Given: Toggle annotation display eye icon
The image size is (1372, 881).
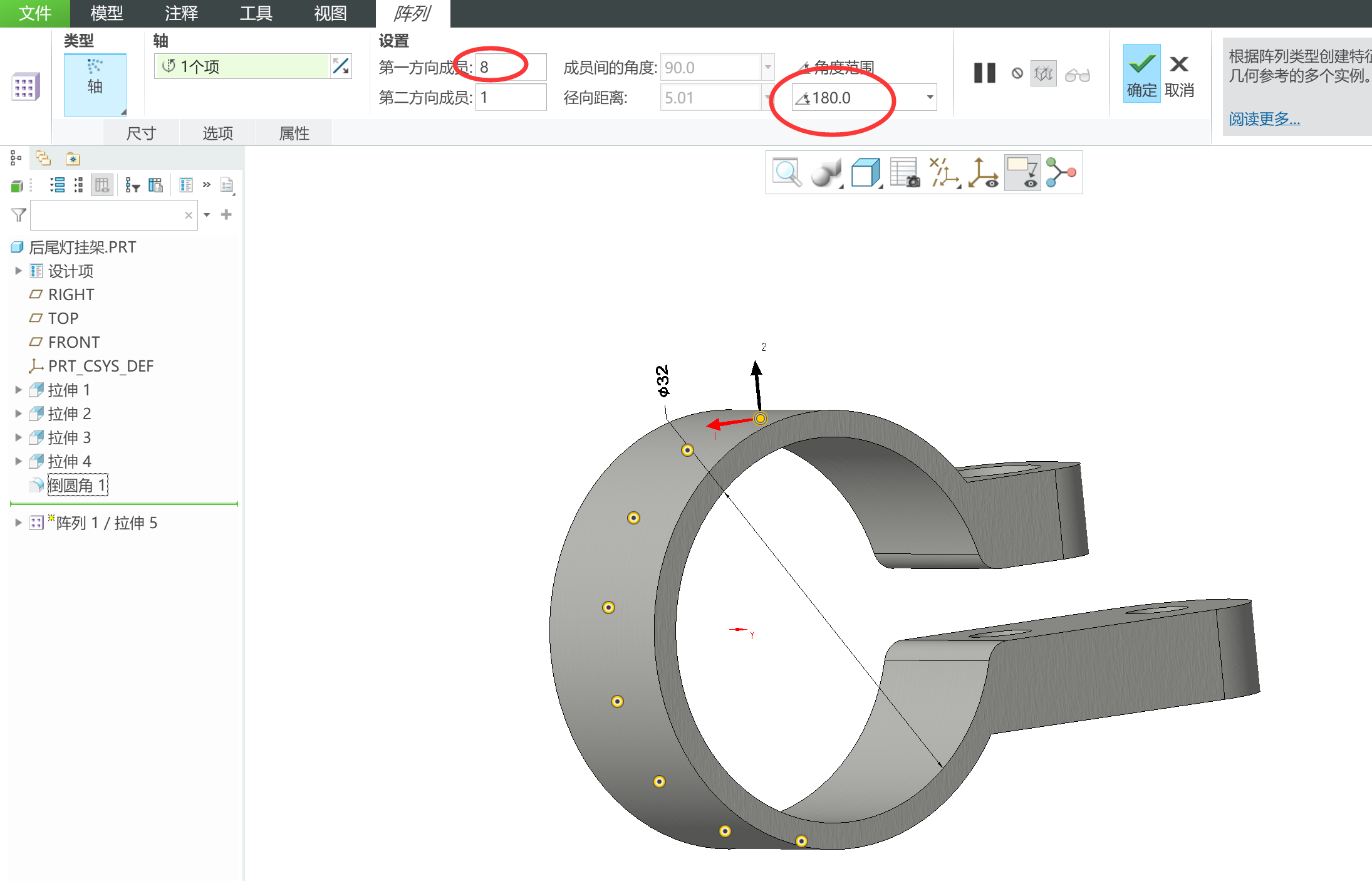Looking at the screenshot, I should click(x=1022, y=173).
